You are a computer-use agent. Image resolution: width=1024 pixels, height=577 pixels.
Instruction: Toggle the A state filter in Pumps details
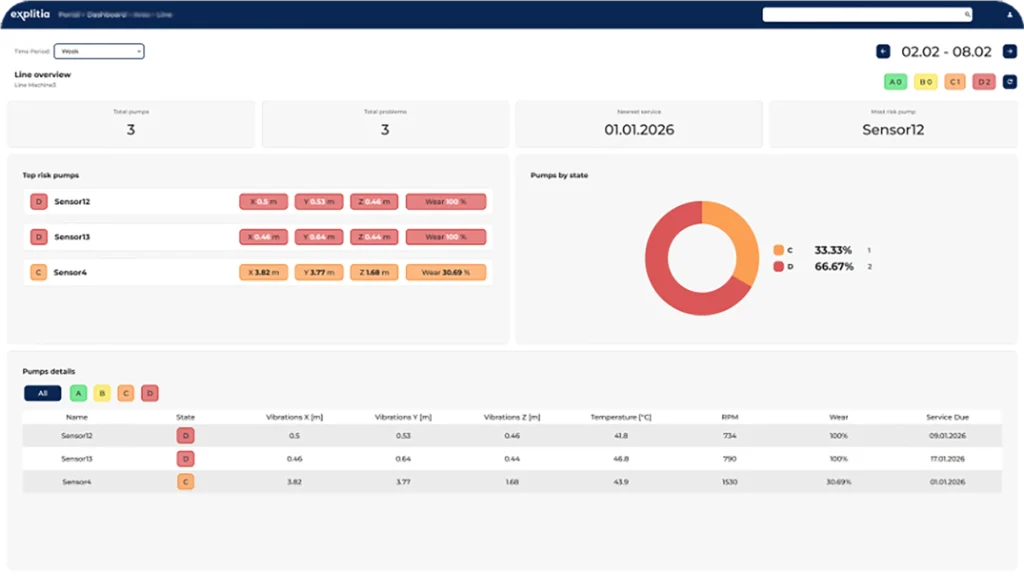click(78, 393)
